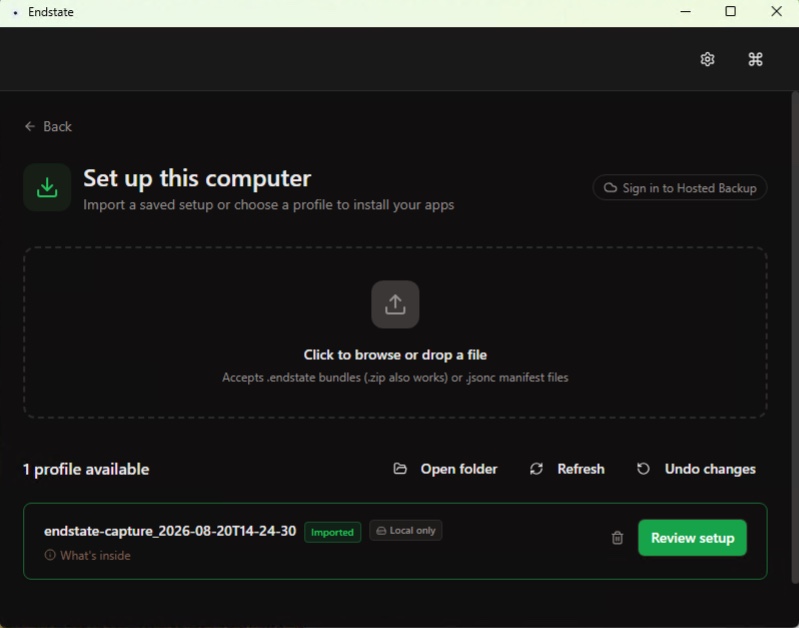Screen dimensions: 799x628
Task: Select profile name endstate-capture_2026-08-20T14-24-30
Action: pos(170,531)
